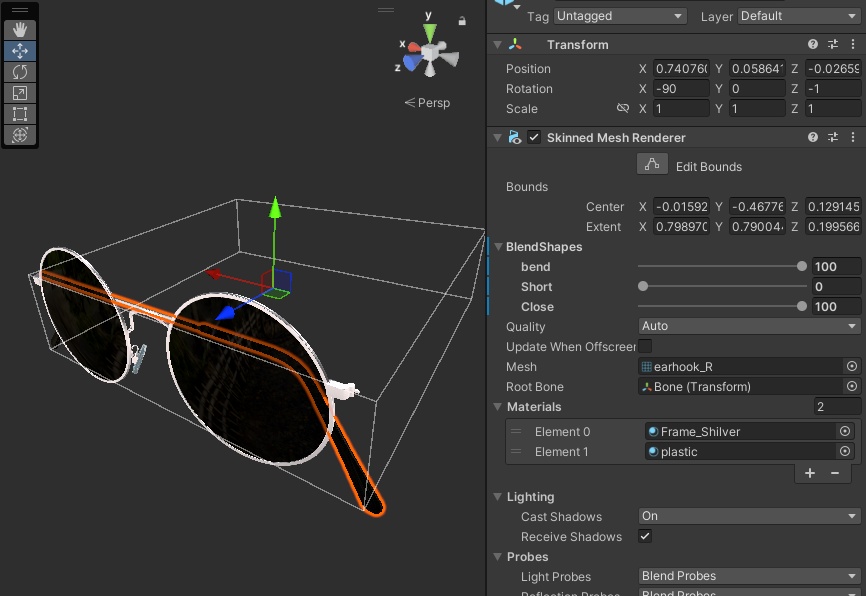This screenshot has height=596, width=866.
Task: Add a material with plus button
Action: [x=810, y=473]
